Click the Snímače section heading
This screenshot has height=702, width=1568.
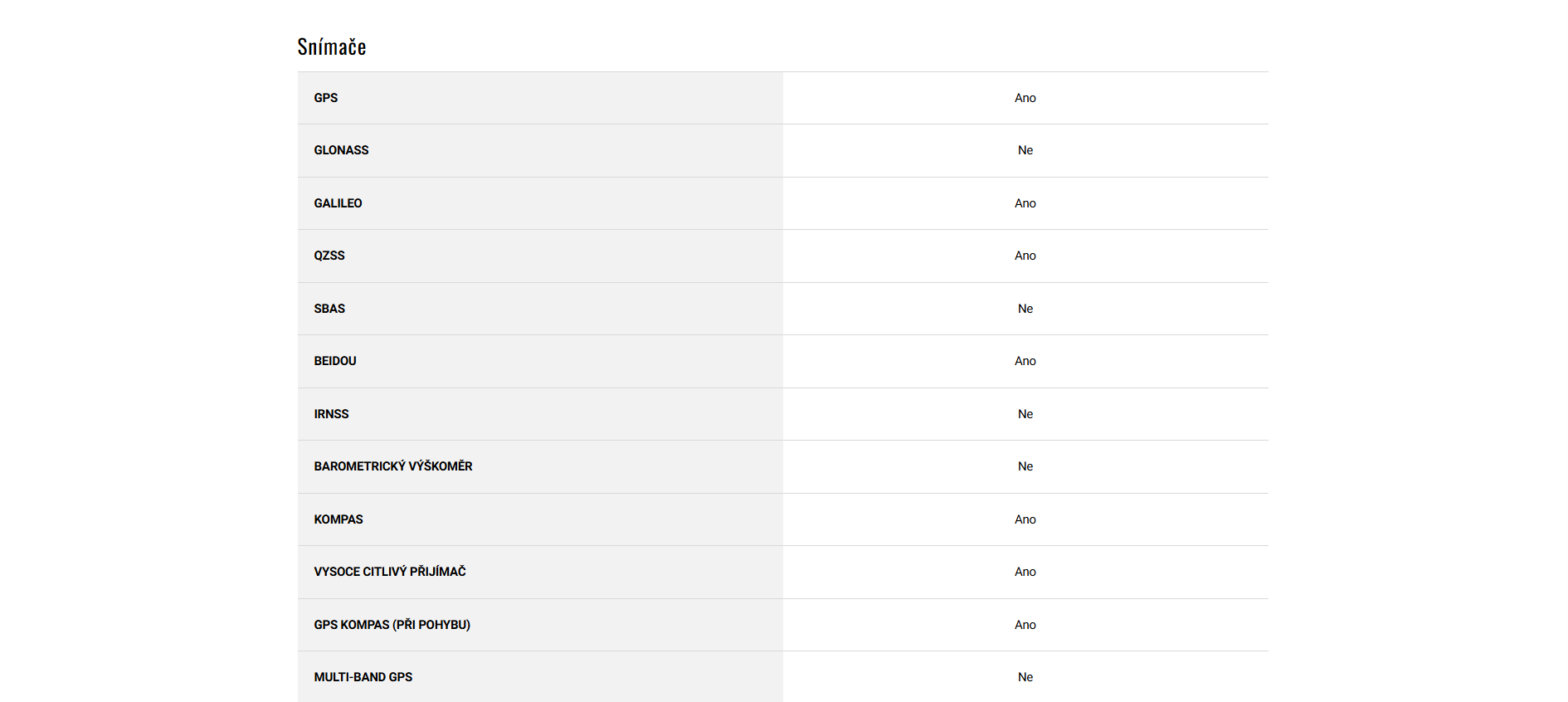coord(332,47)
